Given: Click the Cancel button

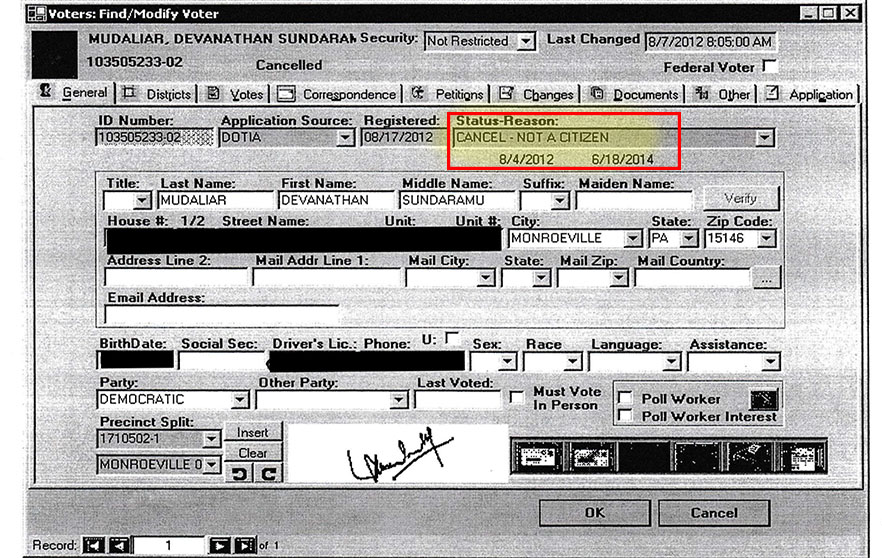Looking at the screenshot, I should [x=714, y=513].
